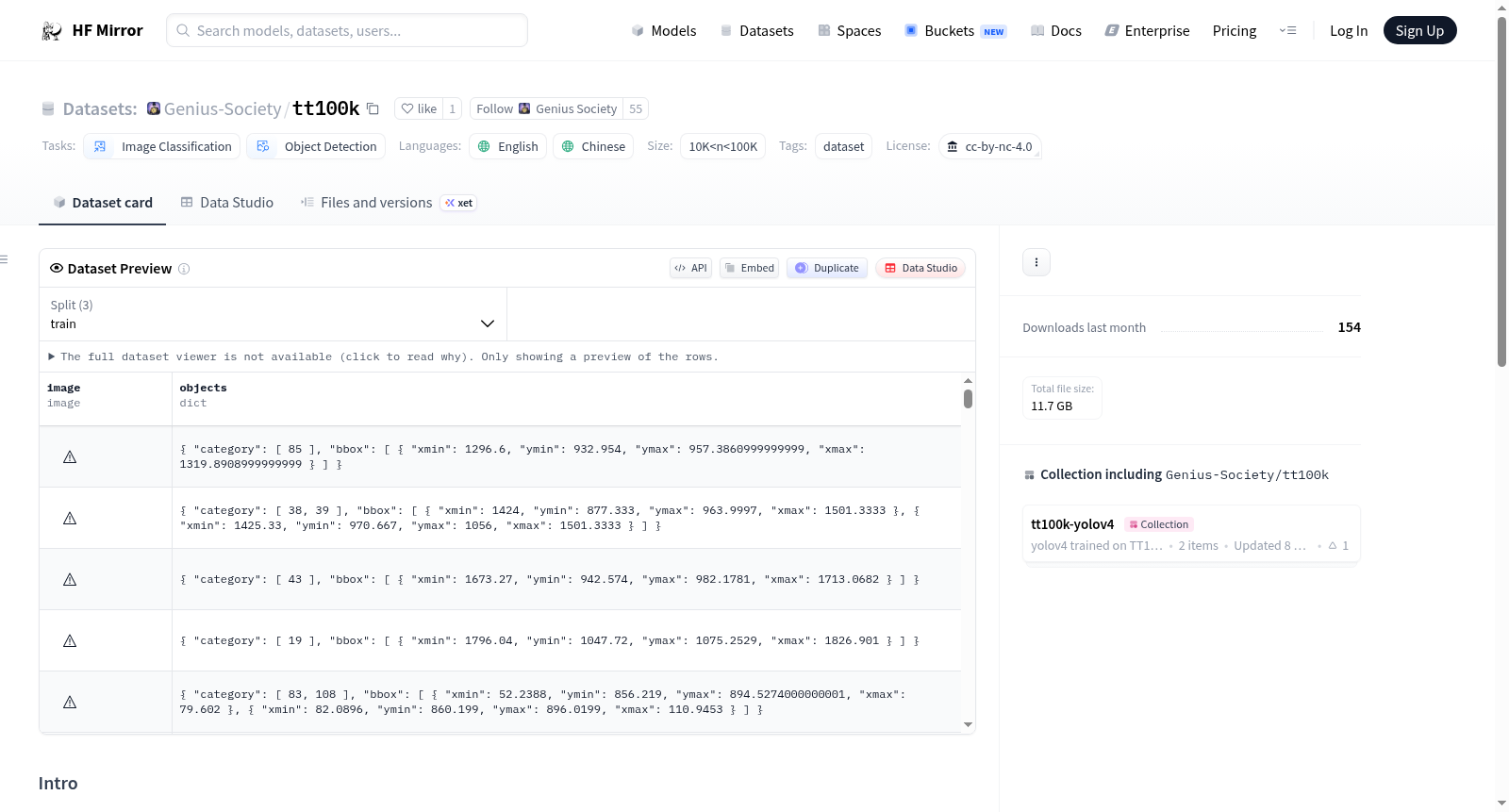
Task: Open the Genius-Society organization link in the title
Action: click(x=223, y=108)
